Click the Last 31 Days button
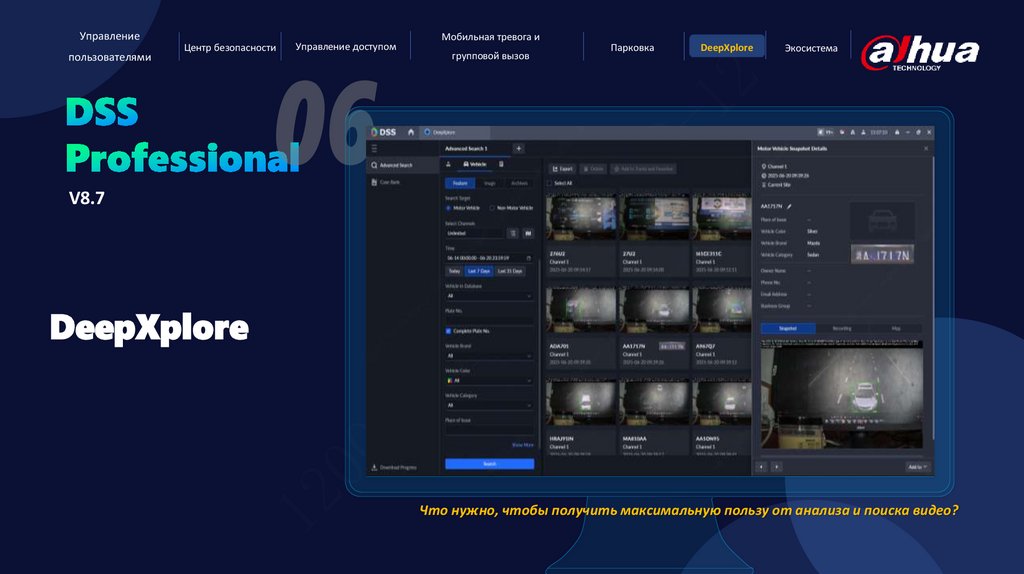The height and width of the screenshot is (574, 1024). pyautogui.click(x=510, y=271)
